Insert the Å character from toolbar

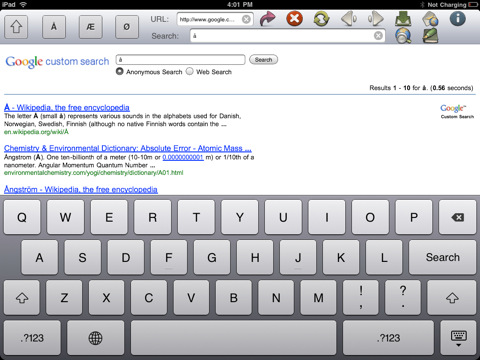coord(54,27)
